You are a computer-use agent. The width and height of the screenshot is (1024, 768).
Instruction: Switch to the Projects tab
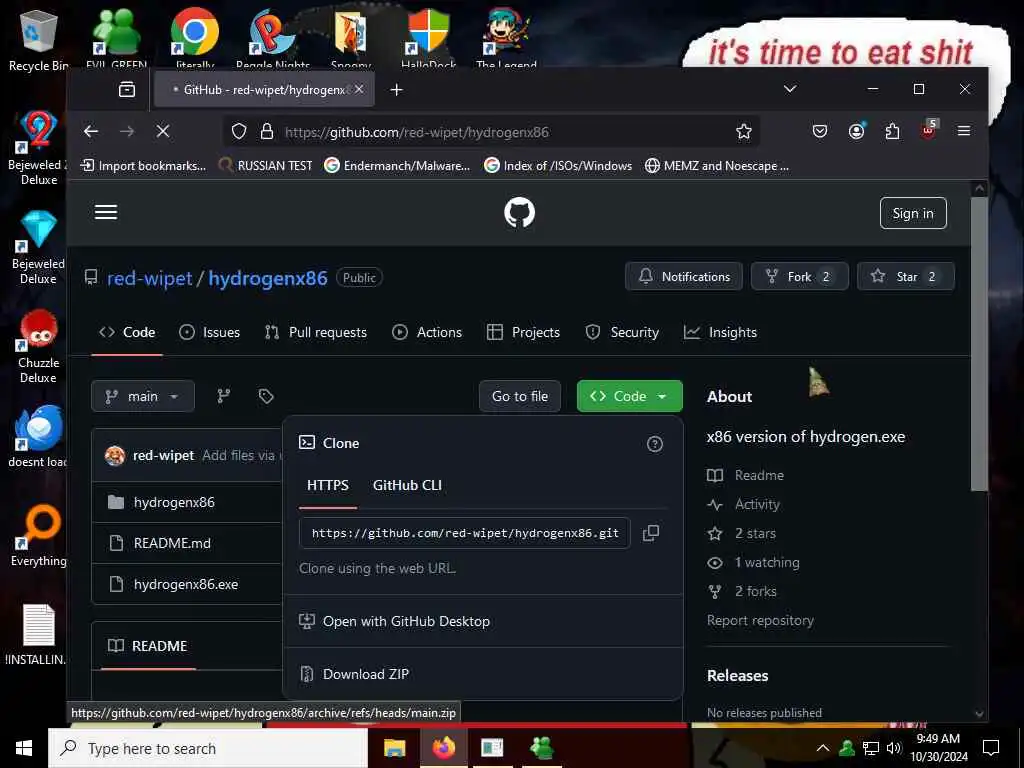[523, 332]
